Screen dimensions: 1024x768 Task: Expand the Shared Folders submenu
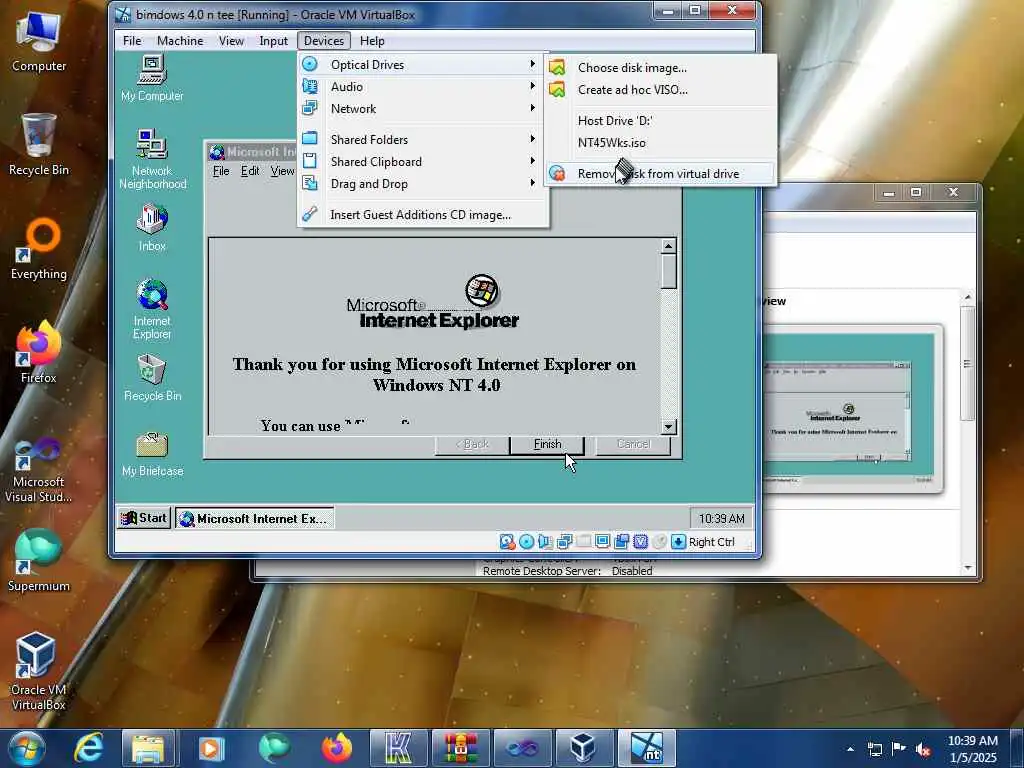point(423,139)
